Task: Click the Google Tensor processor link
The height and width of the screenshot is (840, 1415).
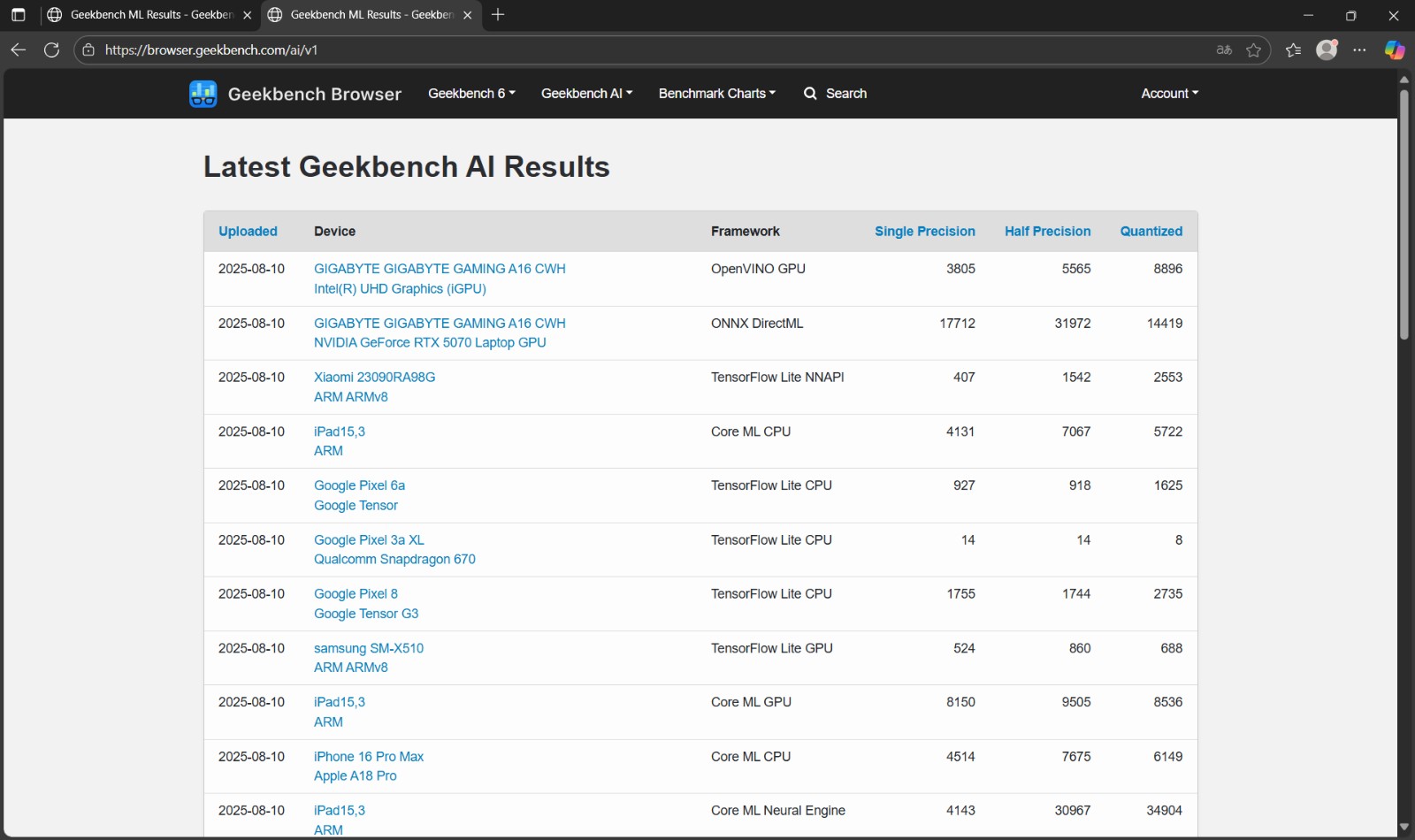Action: [x=356, y=506]
